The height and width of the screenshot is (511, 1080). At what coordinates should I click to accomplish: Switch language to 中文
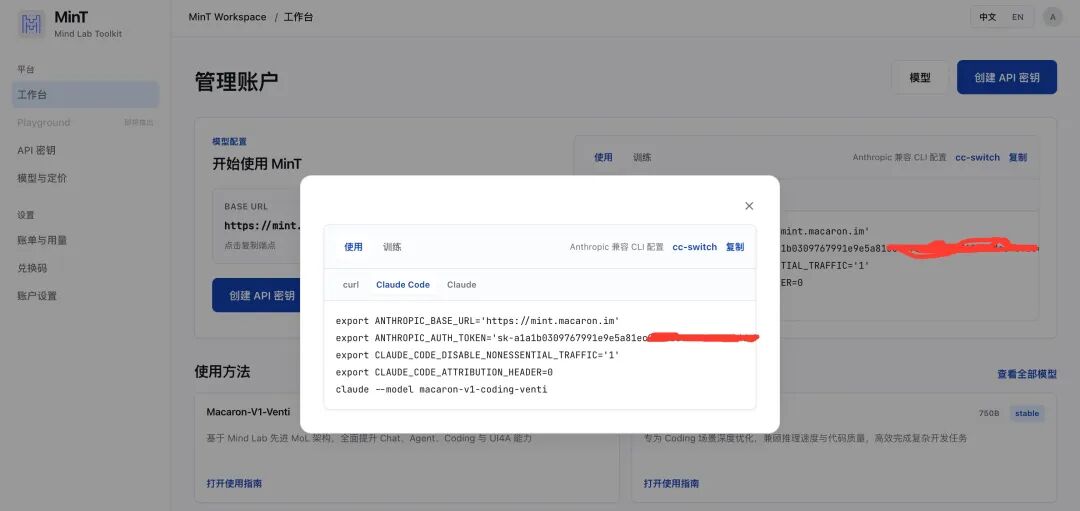[x=988, y=17]
